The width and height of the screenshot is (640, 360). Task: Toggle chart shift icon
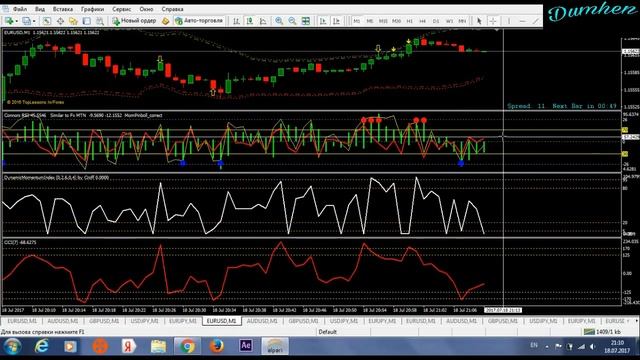[x=336, y=21]
